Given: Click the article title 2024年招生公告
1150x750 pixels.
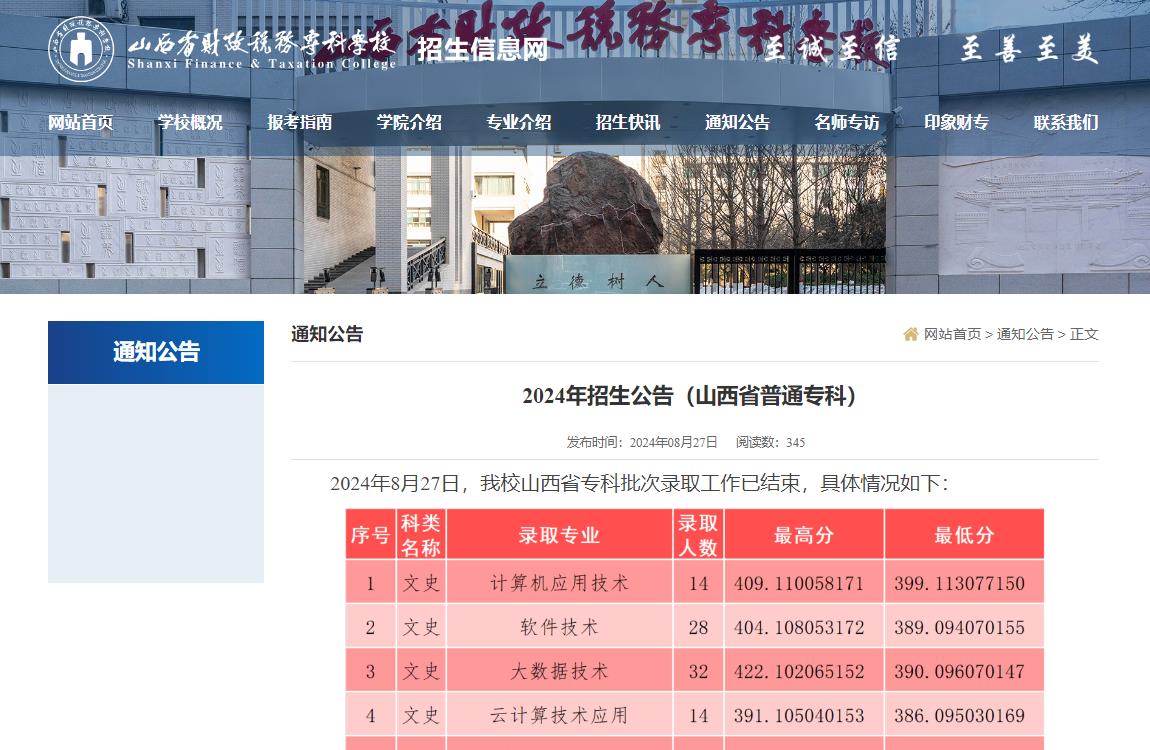Looking at the screenshot, I should click(690, 397).
